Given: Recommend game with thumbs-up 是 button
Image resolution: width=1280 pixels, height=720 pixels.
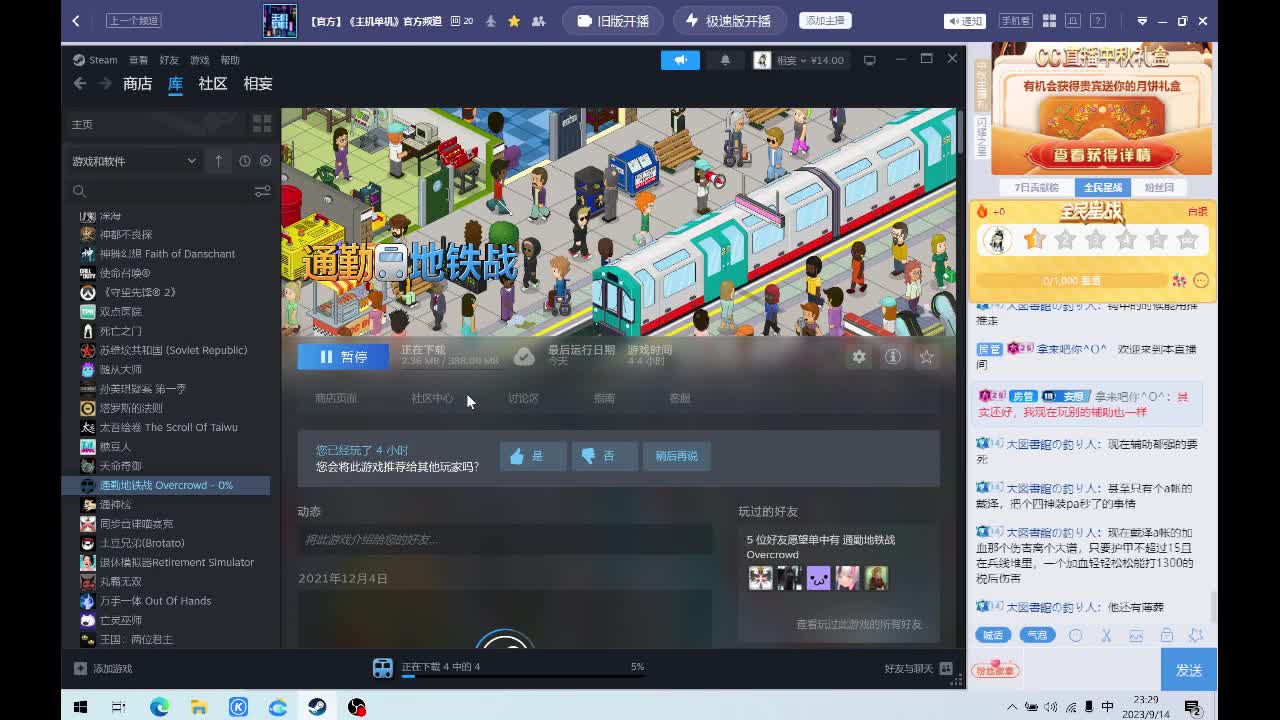Looking at the screenshot, I should coord(533,456).
